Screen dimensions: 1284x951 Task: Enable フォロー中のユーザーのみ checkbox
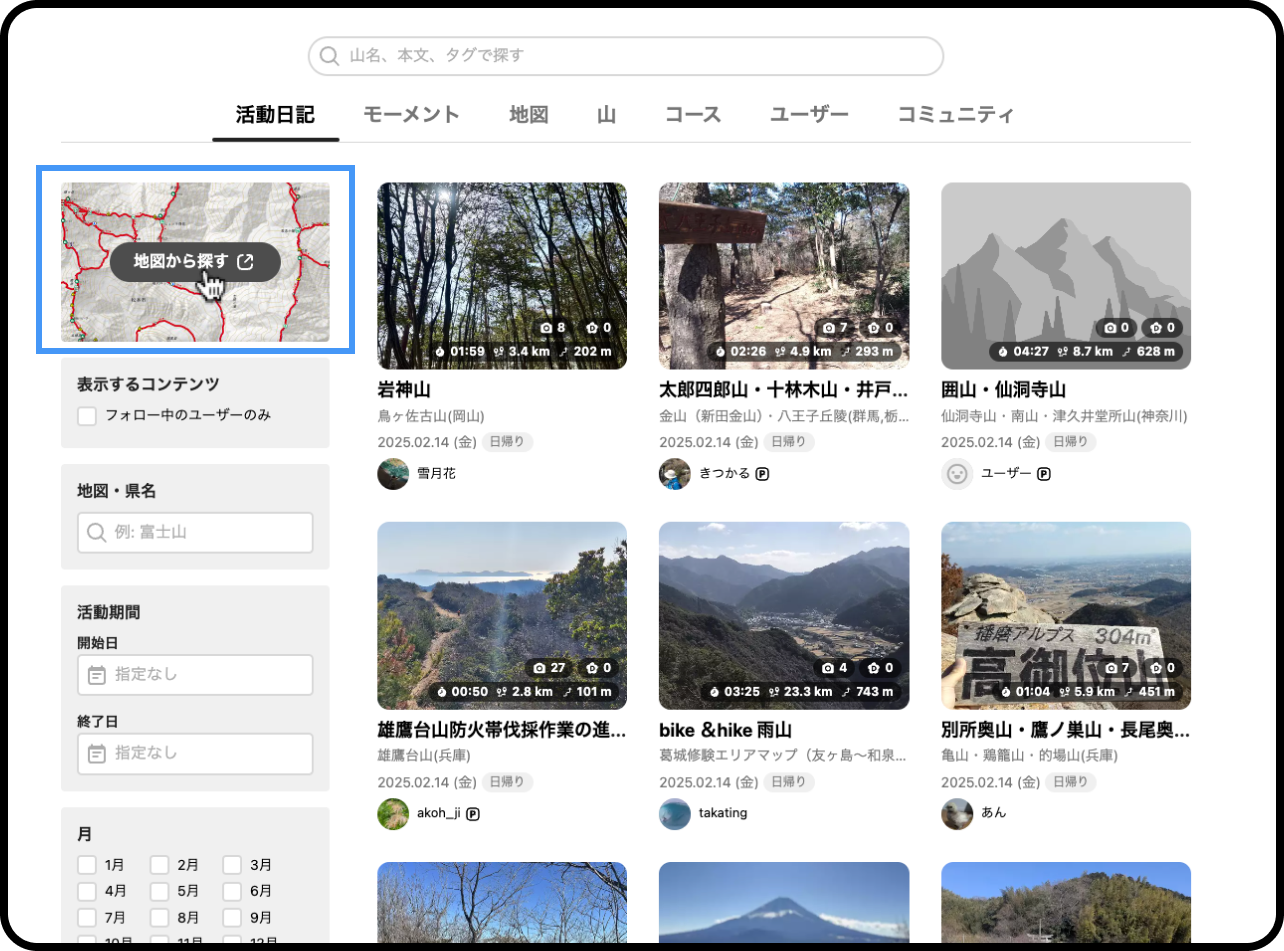click(87, 415)
